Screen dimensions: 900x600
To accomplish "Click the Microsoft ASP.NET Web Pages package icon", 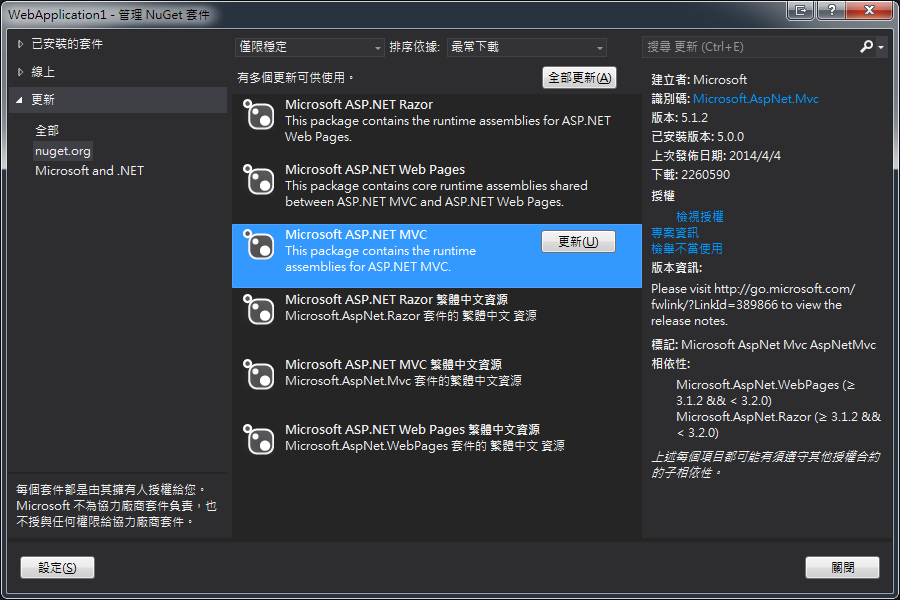I will (259, 180).
